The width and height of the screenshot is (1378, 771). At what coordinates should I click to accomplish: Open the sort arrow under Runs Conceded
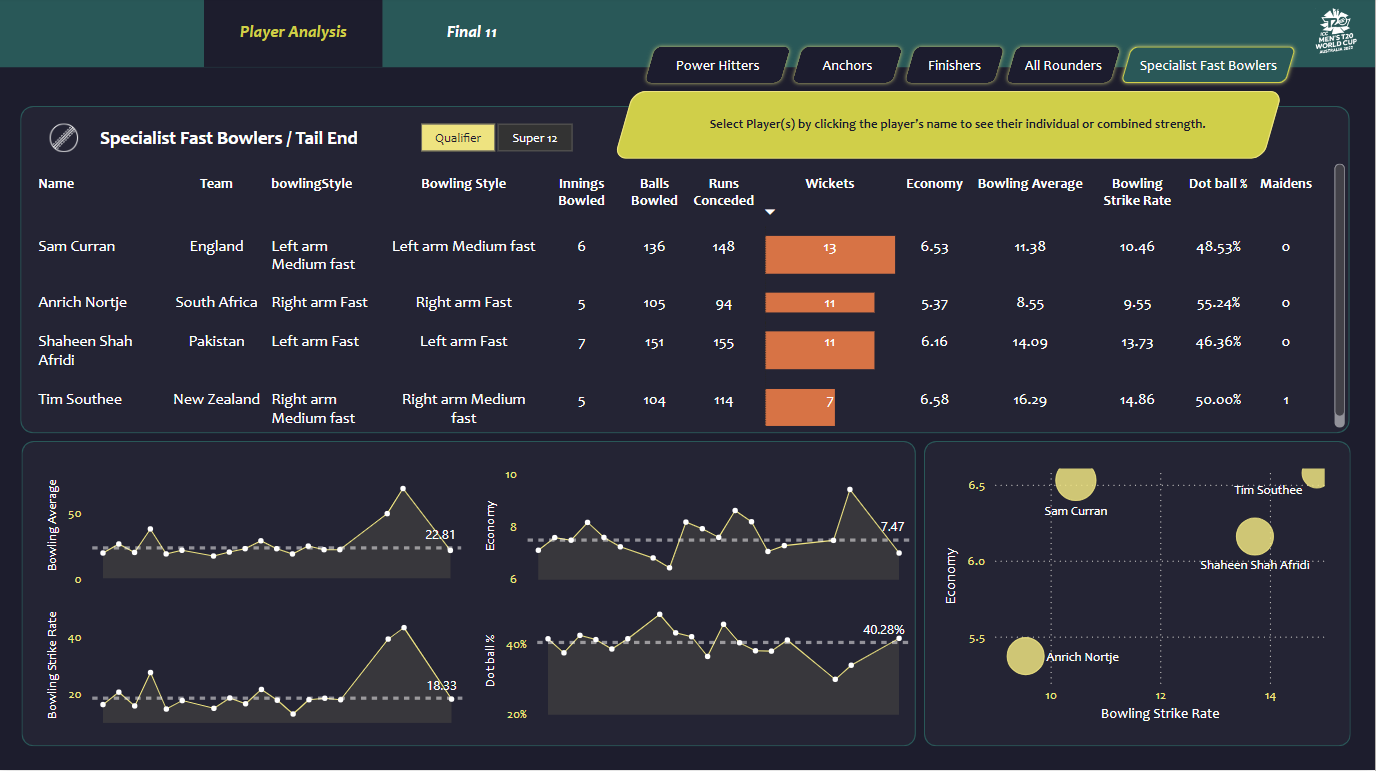[x=770, y=212]
